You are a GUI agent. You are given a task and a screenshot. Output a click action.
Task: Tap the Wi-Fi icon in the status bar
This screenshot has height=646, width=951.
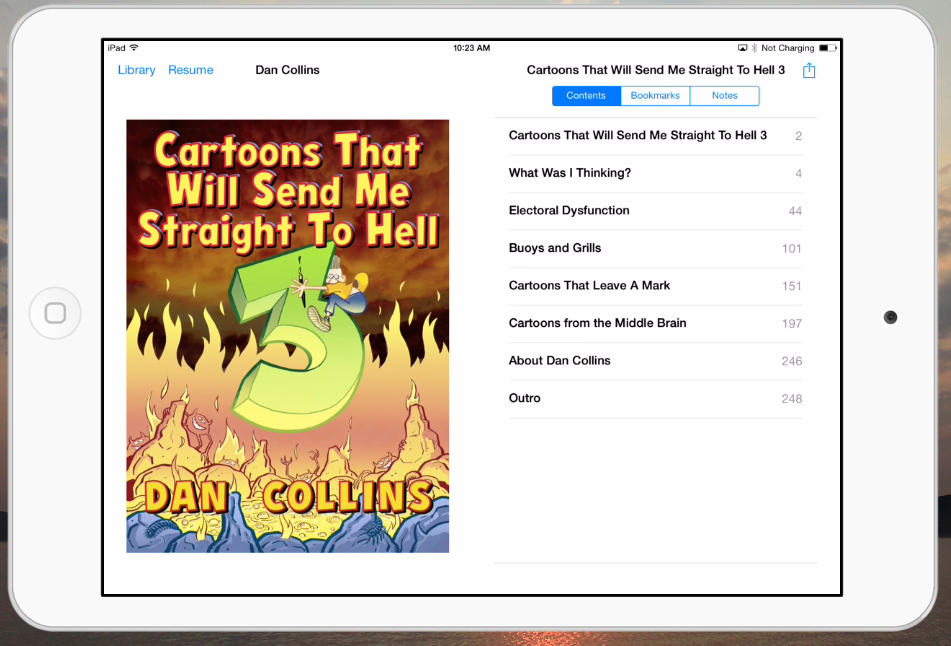pos(134,48)
